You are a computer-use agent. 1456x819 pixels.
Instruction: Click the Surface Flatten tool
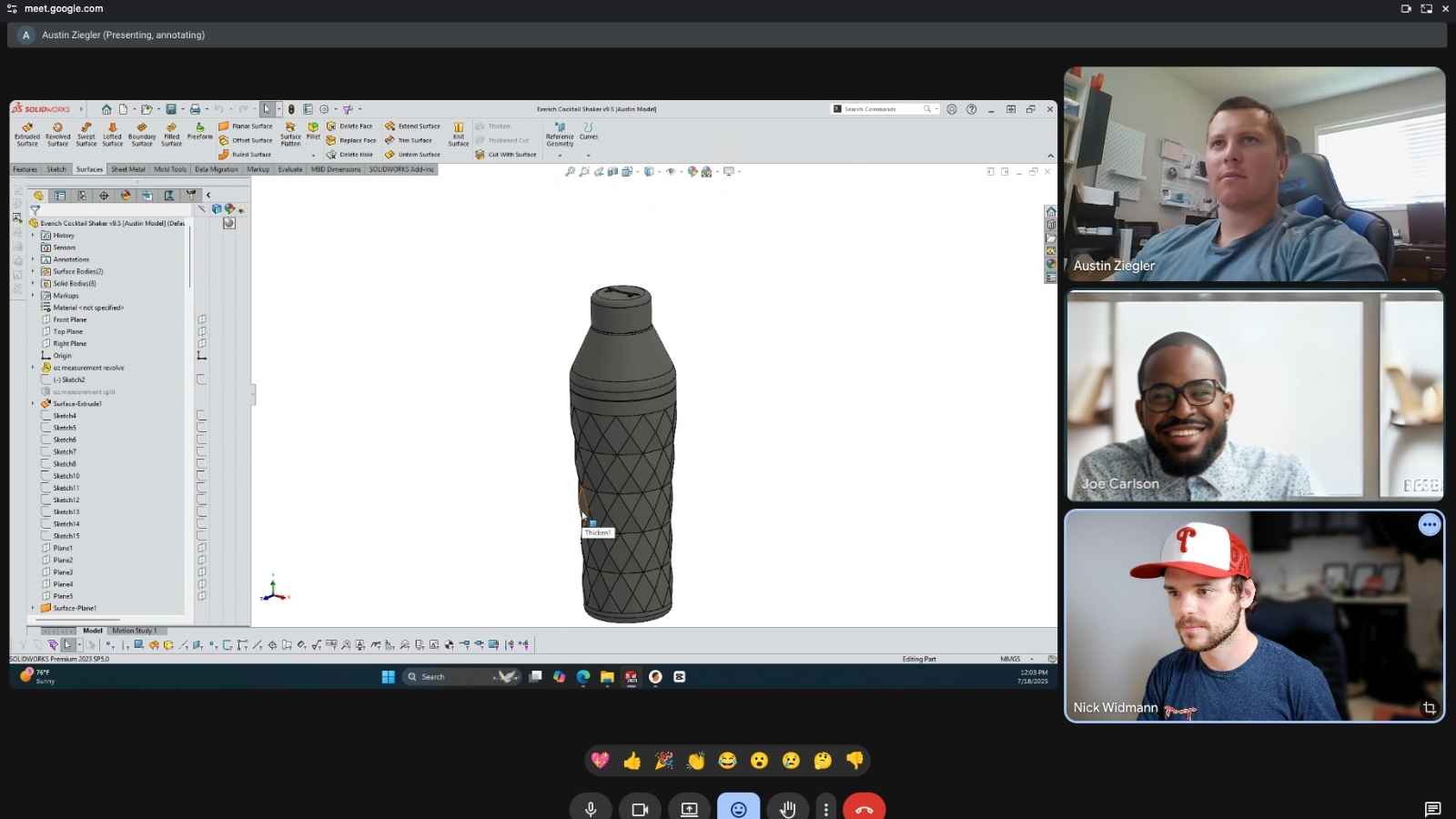pos(290,134)
